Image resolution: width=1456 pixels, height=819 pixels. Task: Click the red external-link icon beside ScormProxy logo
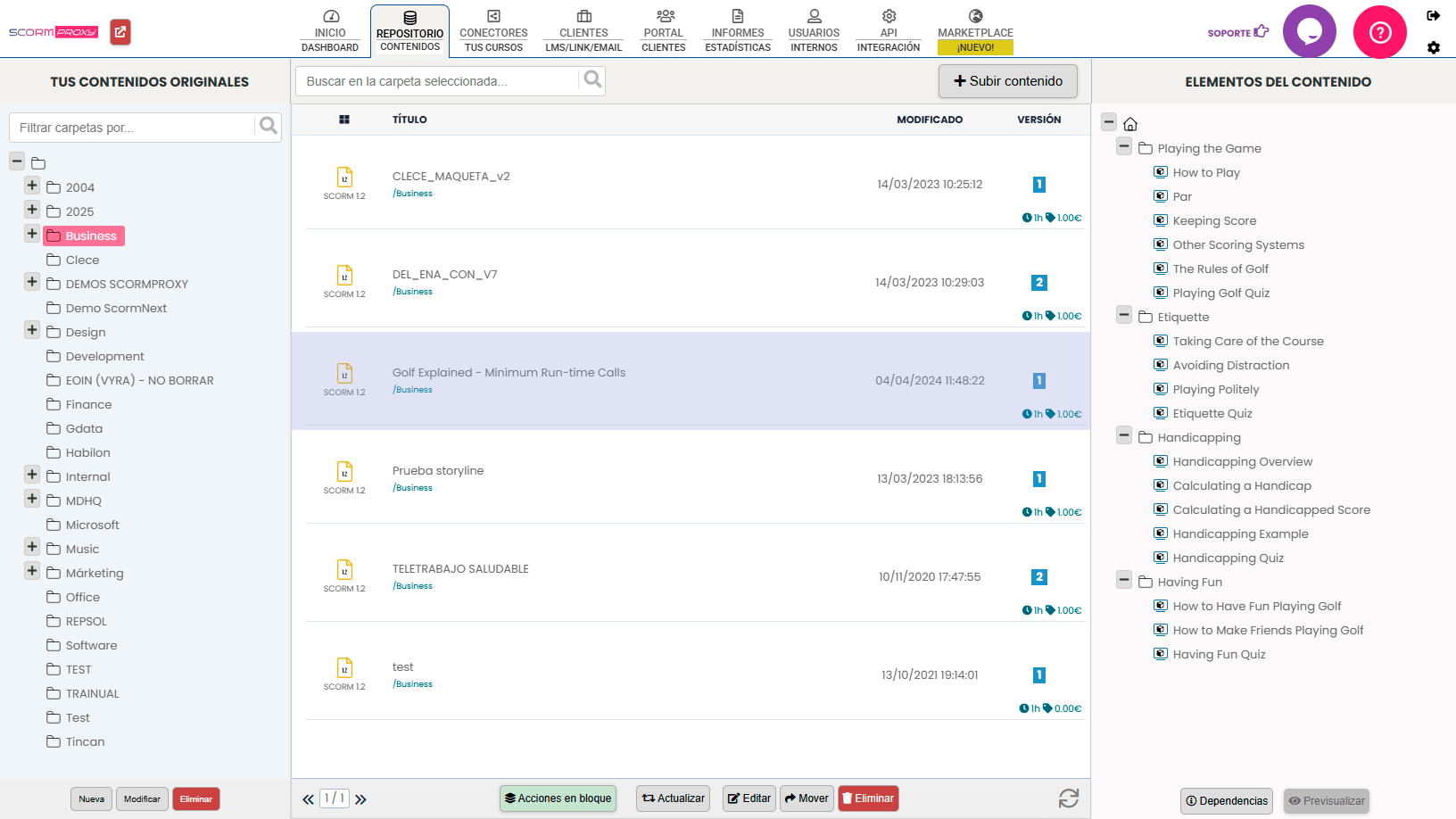[x=120, y=32]
